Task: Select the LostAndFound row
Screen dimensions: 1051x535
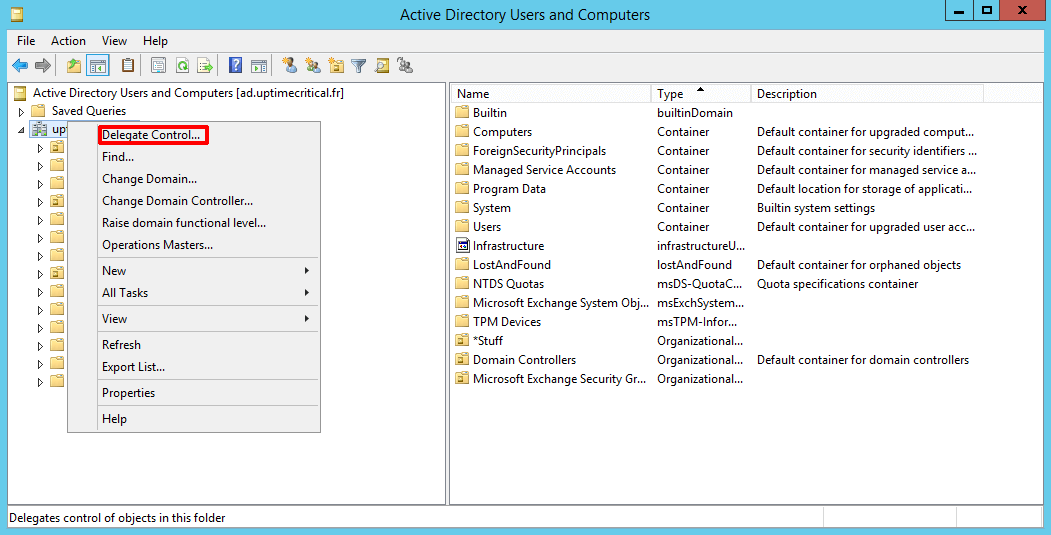Action: 717,265
